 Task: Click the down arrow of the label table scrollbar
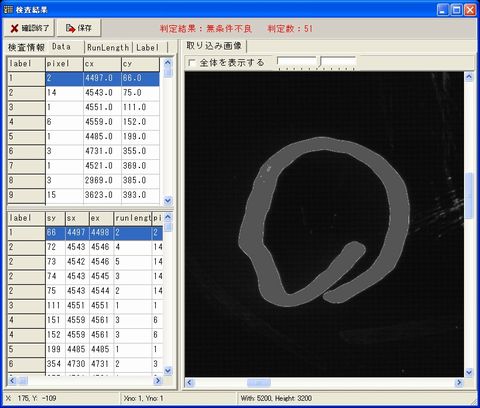pos(168,200)
